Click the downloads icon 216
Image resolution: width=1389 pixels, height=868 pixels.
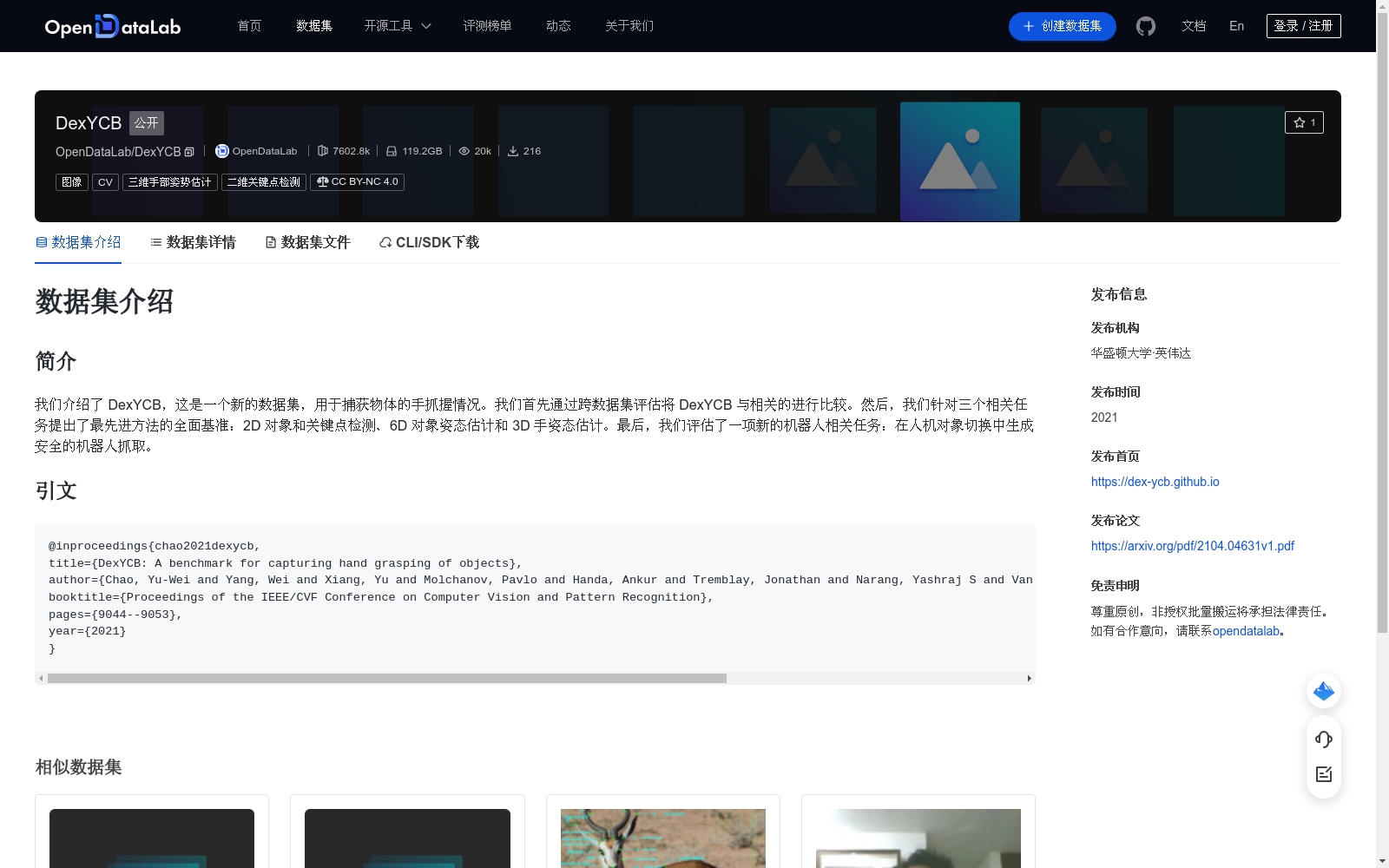tap(513, 151)
